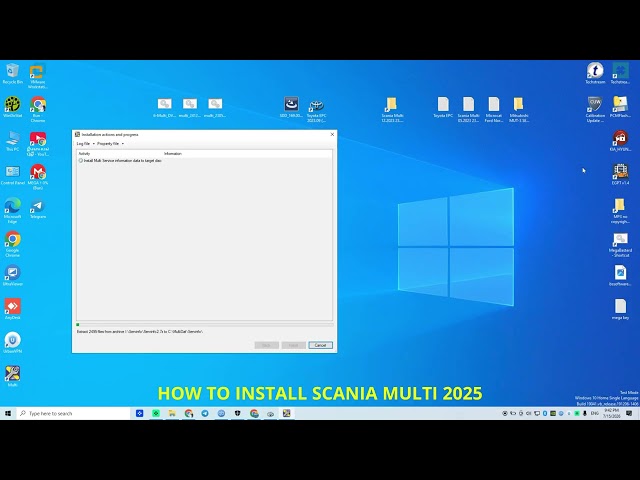Viewport: 640px width, 480px height.
Task: Open the VMware Workstation desktop icon
Action: (38, 76)
